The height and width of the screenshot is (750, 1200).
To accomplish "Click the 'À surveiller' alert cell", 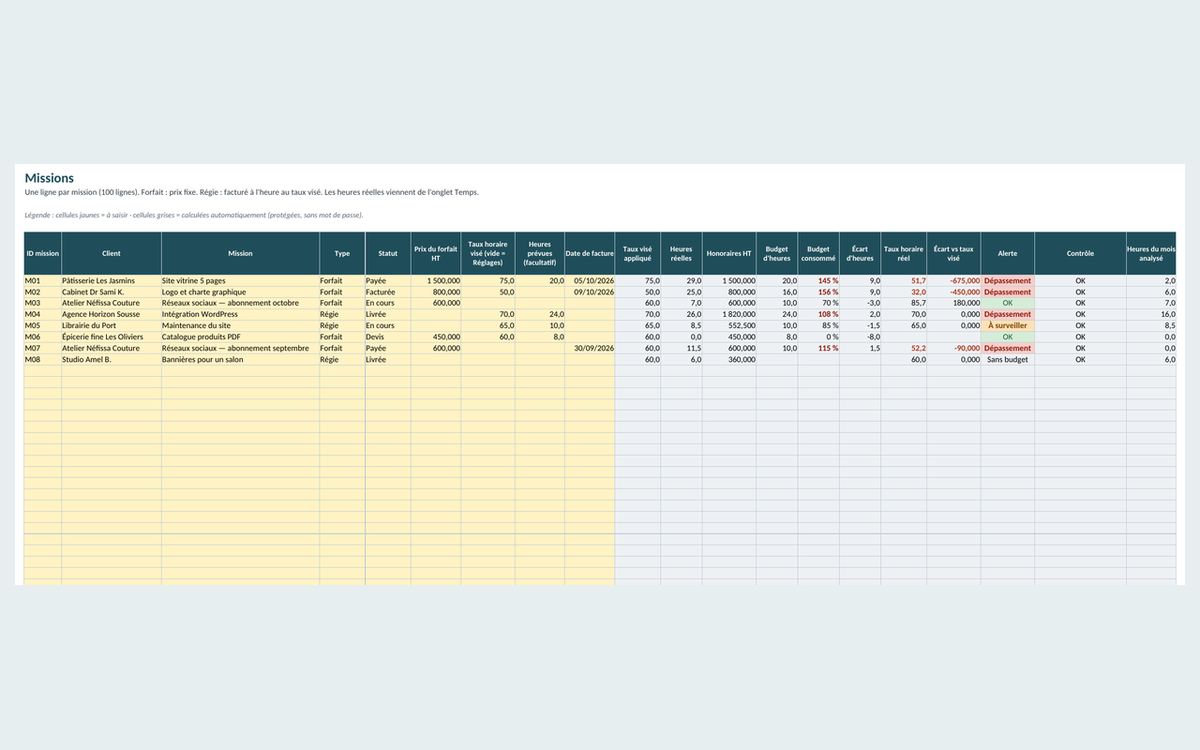I will (1008, 325).
